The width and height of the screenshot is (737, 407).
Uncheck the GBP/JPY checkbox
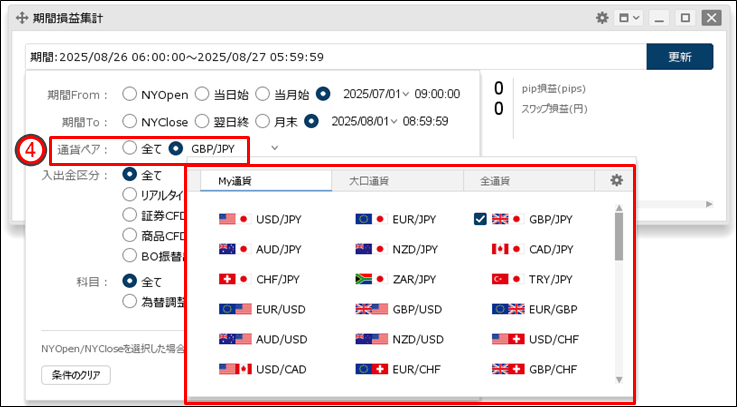tap(481, 218)
